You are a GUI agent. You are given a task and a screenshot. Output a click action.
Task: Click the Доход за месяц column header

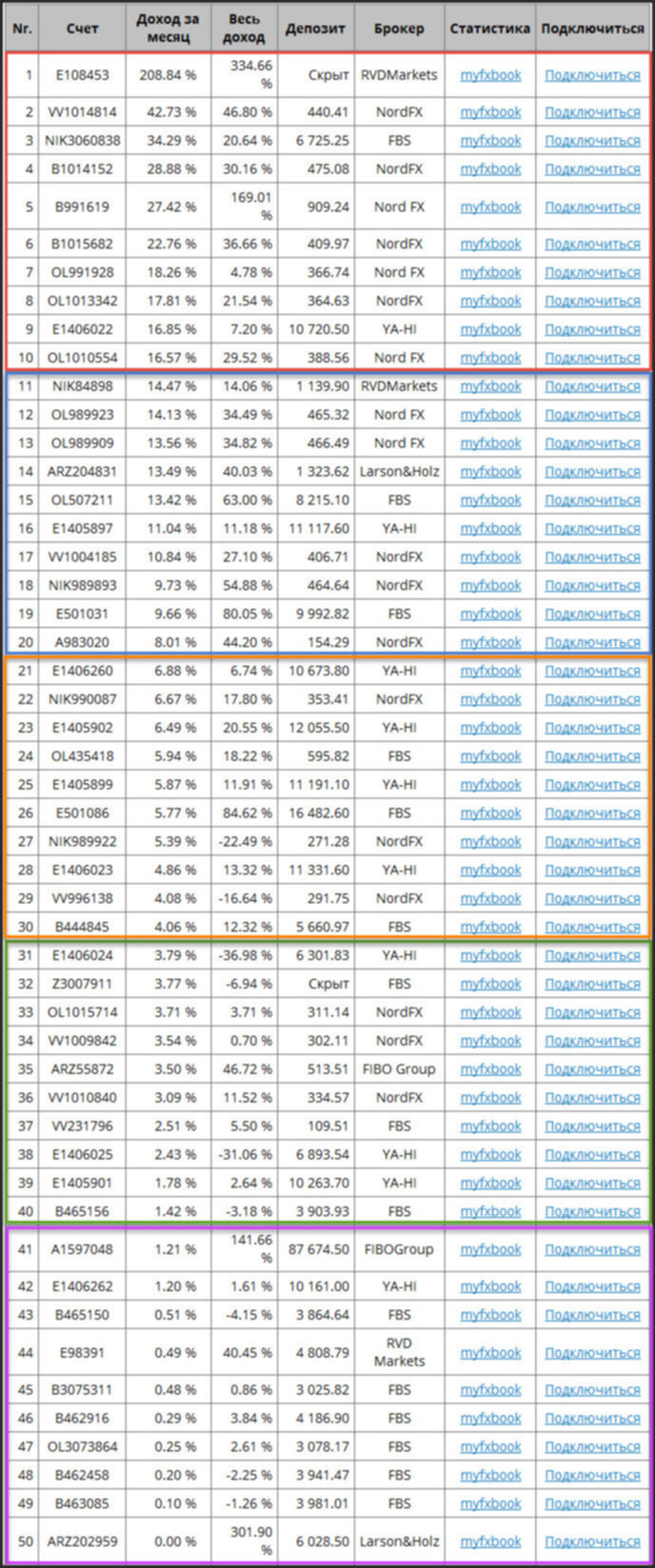pos(168,29)
